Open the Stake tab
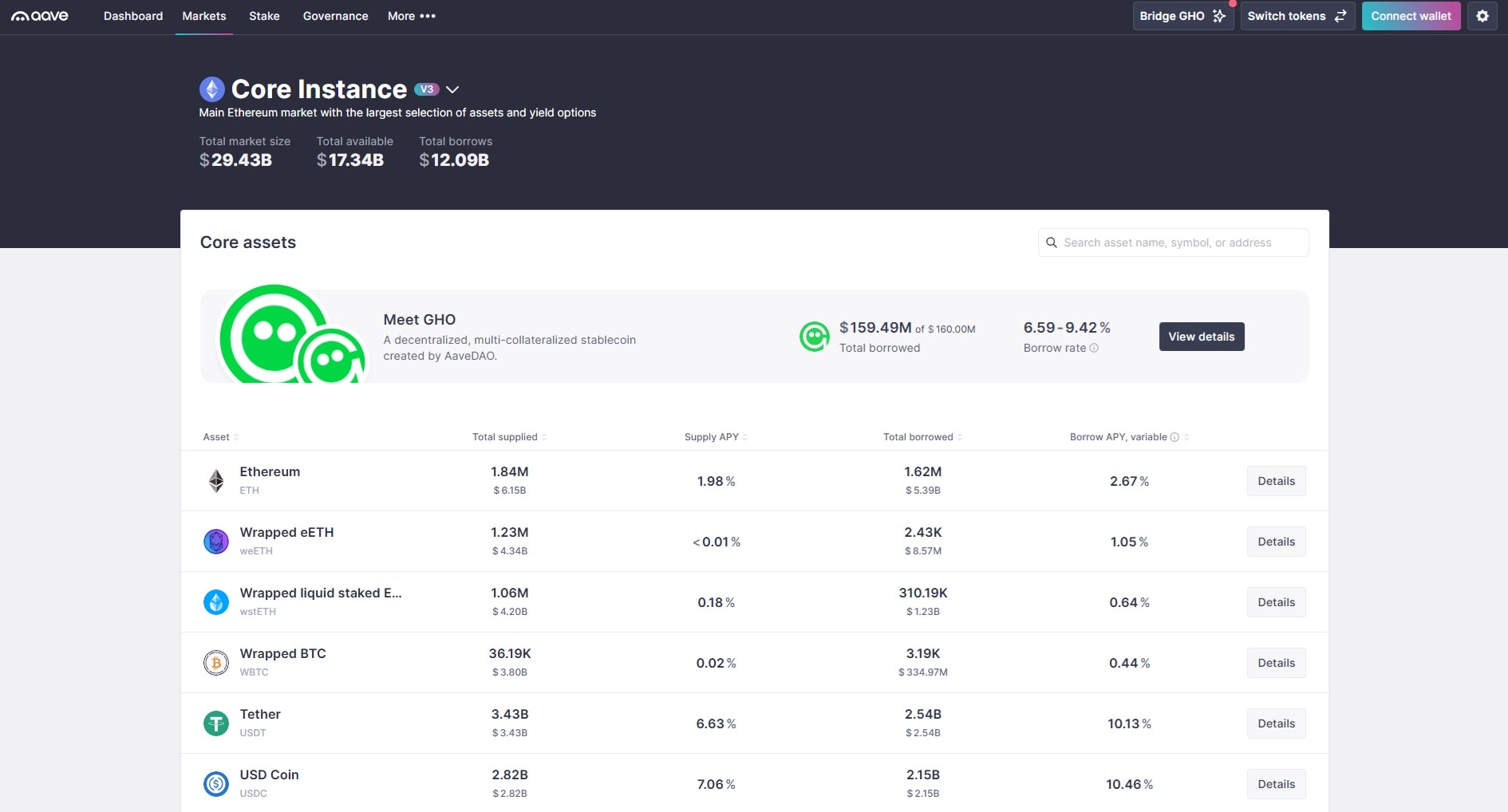This screenshot has width=1508, height=812. [264, 16]
